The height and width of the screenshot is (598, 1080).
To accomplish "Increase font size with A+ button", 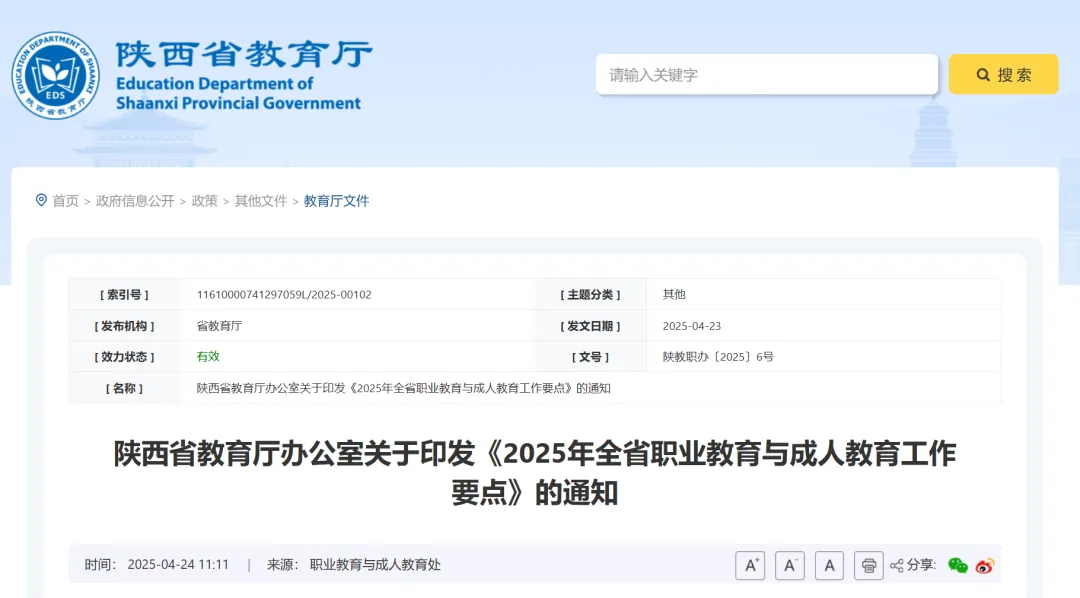I will pyautogui.click(x=750, y=566).
